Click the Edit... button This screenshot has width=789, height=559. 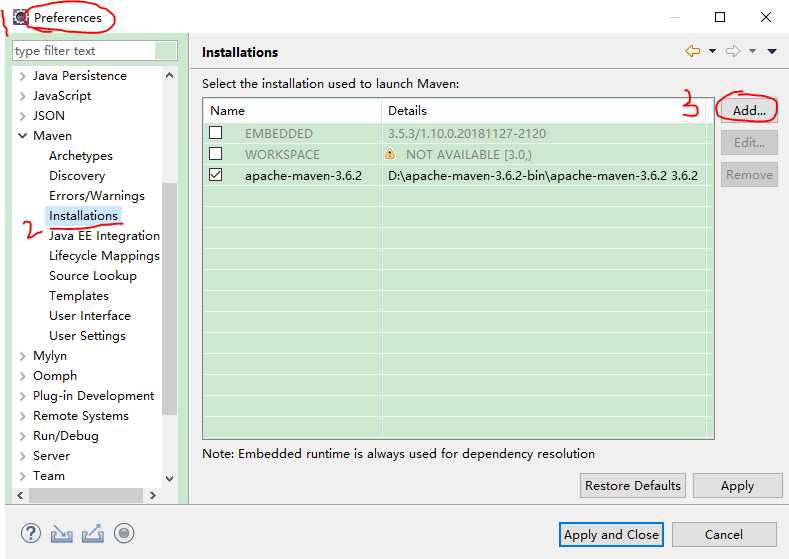(x=749, y=143)
